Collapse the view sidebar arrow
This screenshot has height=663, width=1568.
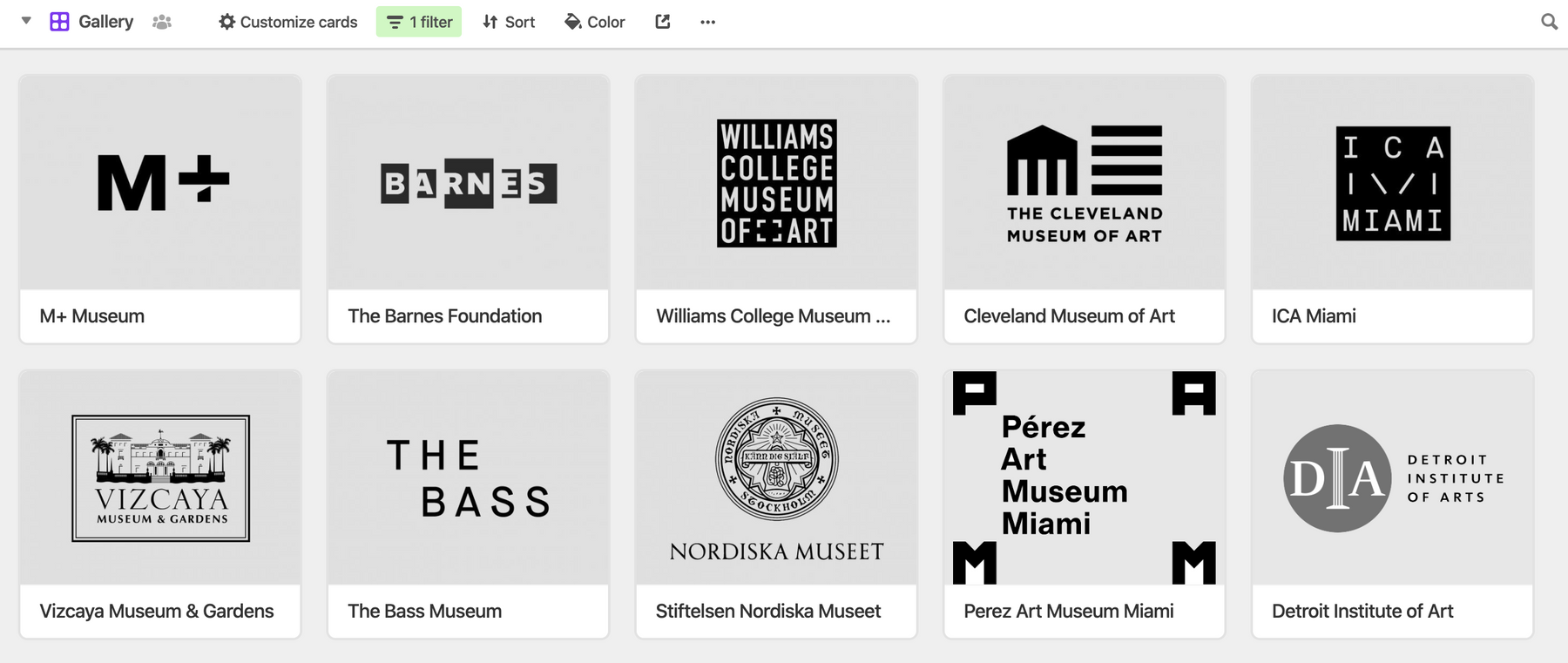[x=26, y=21]
